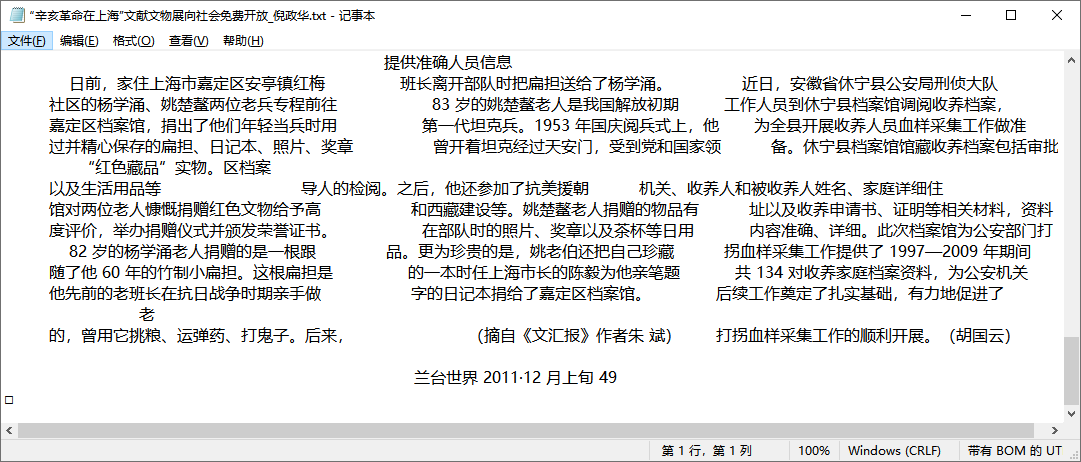Click the text 机关、收养人和被收养人姓名、家庭详细住
This screenshot has width=1081, height=462.
coord(791,188)
